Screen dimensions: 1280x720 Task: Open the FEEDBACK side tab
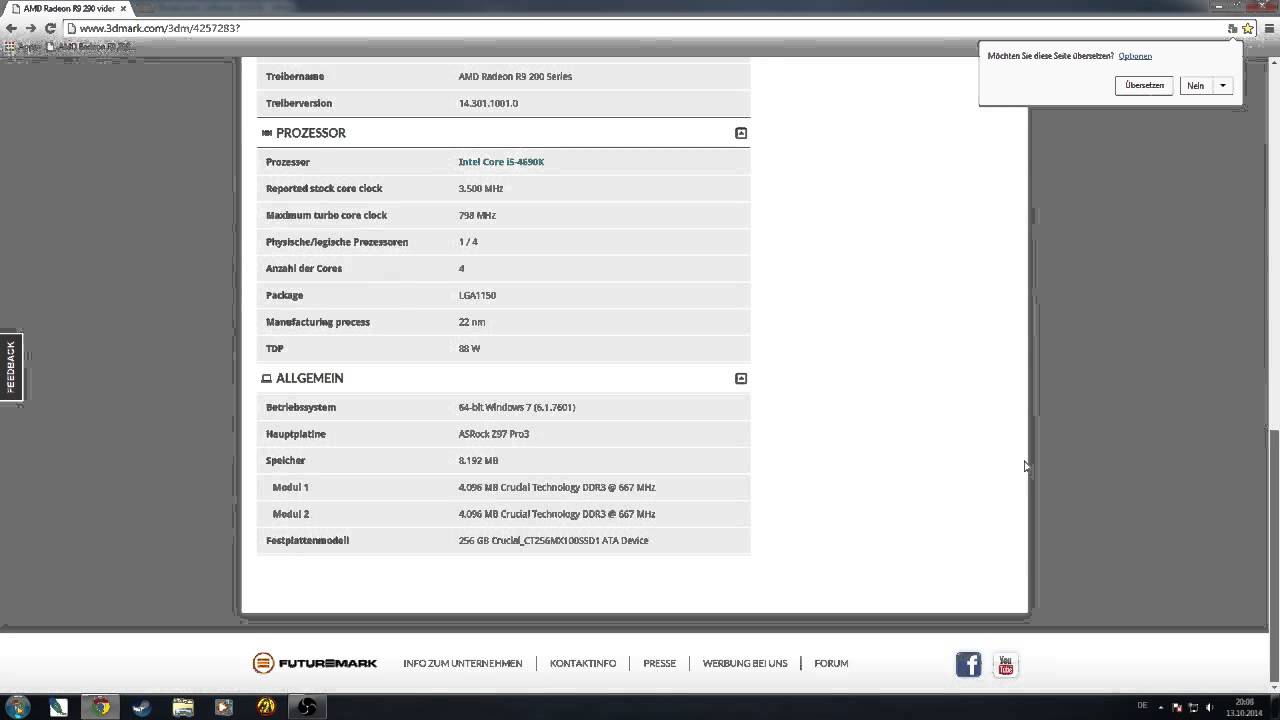click(x=11, y=367)
